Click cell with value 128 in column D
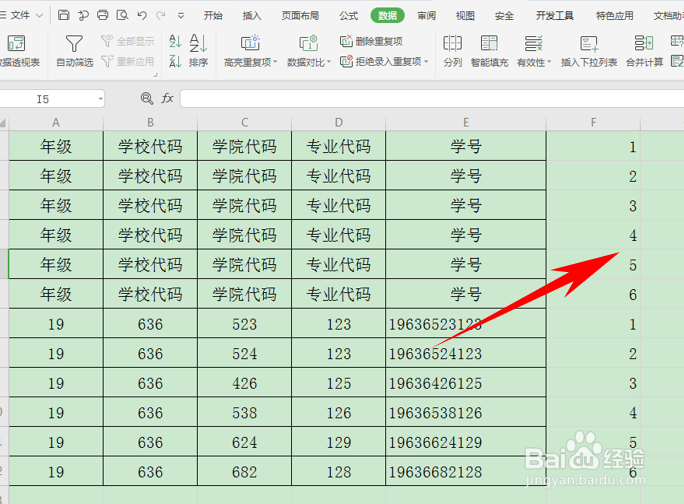This screenshot has width=684, height=504. [x=339, y=472]
